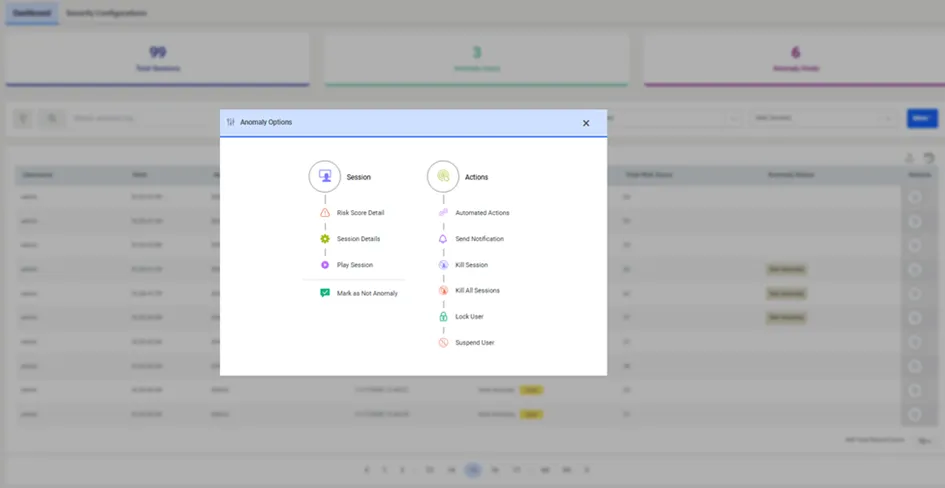
Task: Close the Anomaly Options dialog
Action: click(x=586, y=123)
